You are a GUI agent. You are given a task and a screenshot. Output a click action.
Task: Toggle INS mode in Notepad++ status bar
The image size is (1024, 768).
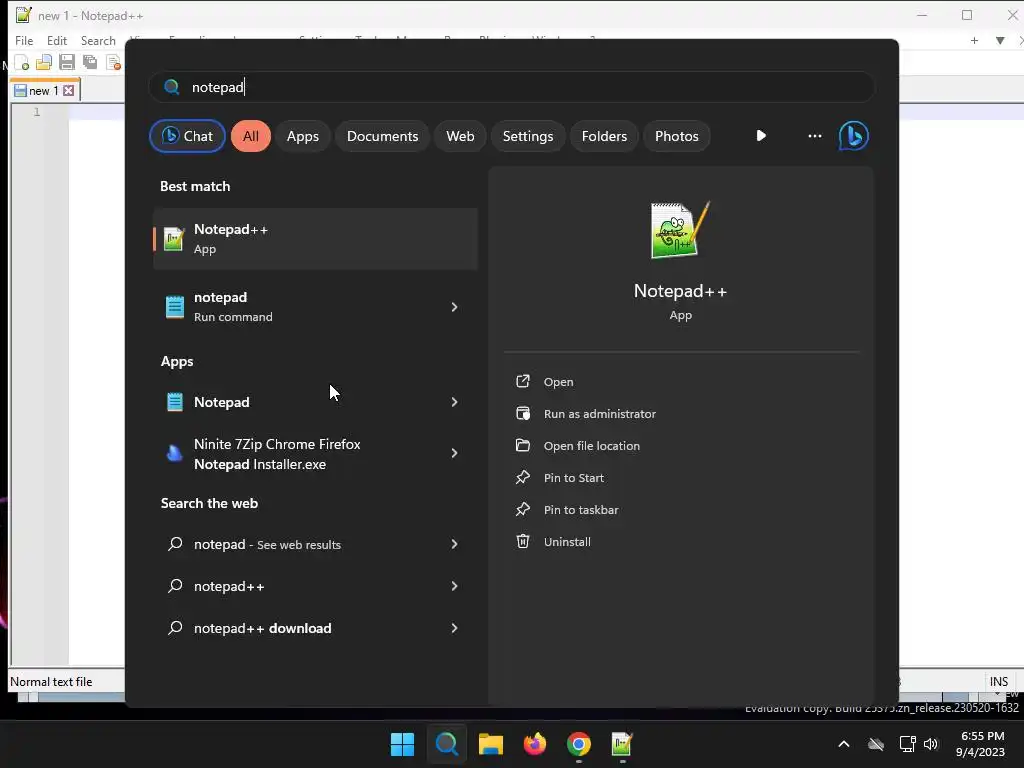pyautogui.click(x=999, y=681)
